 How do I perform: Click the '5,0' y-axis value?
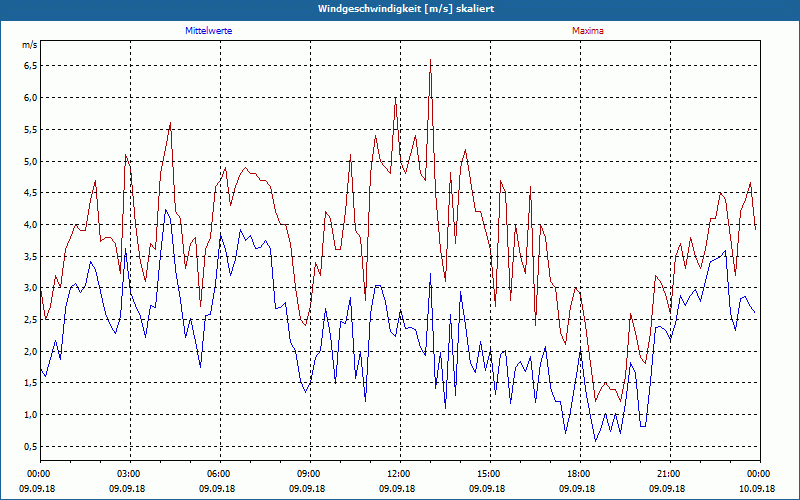[31, 161]
